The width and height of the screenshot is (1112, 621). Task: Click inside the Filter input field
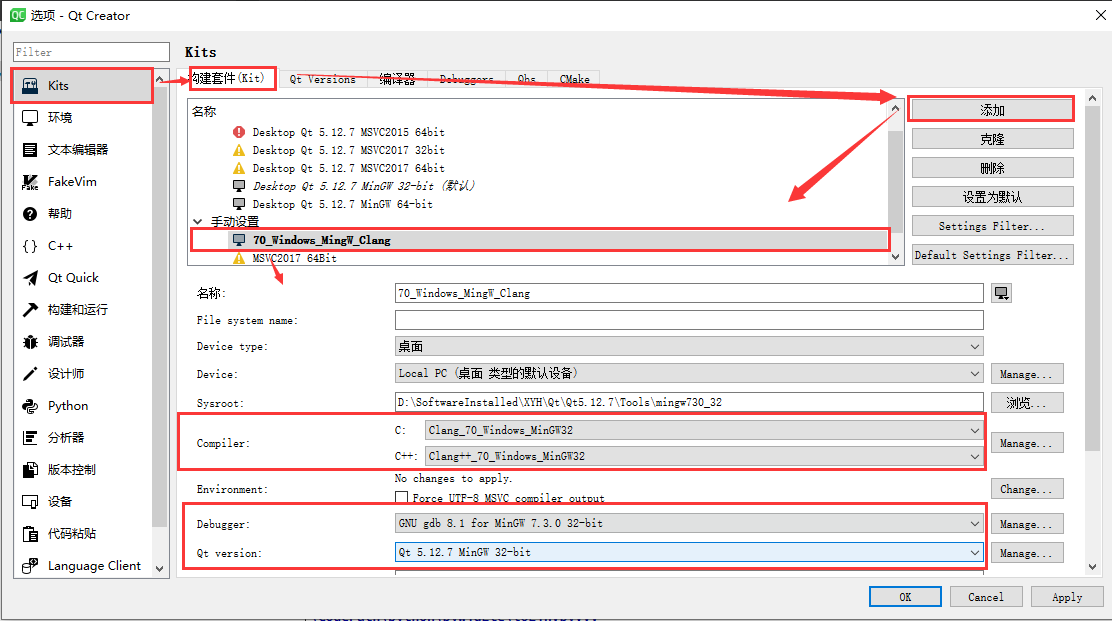[90, 51]
